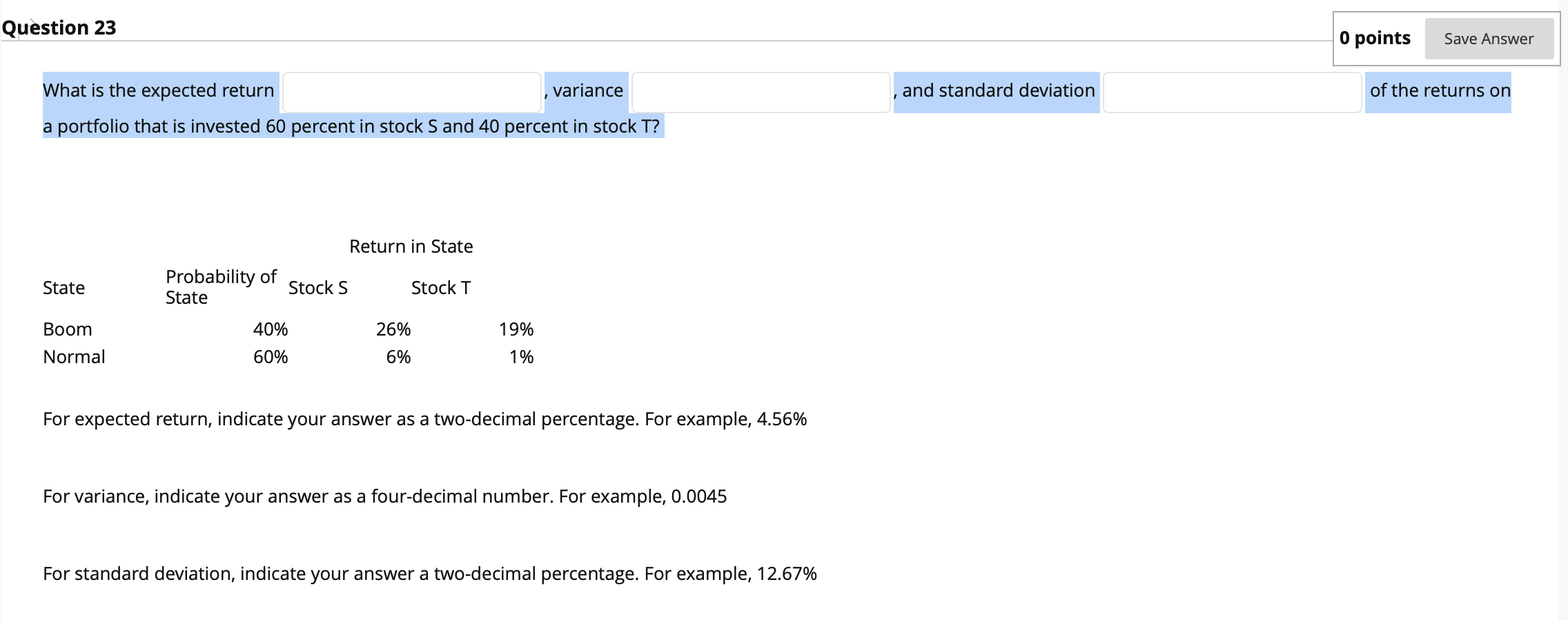Image resolution: width=1568 pixels, height=620 pixels.
Task: Click inside the expected return input field
Action: pyautogui.click(x=411, y=90)
